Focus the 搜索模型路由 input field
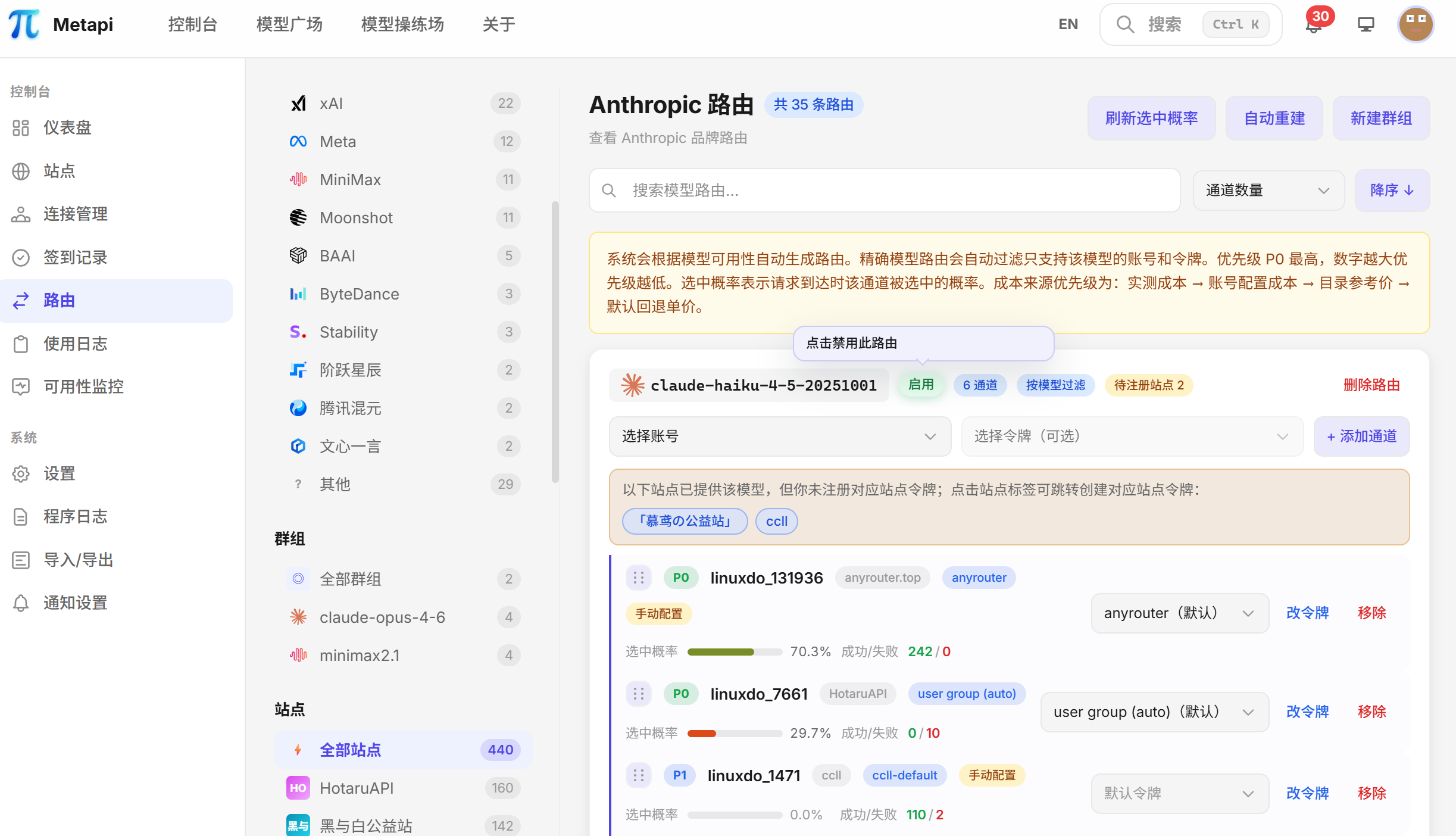The height and width of the screenshot is (836, 1456). [x=885, y=191]
